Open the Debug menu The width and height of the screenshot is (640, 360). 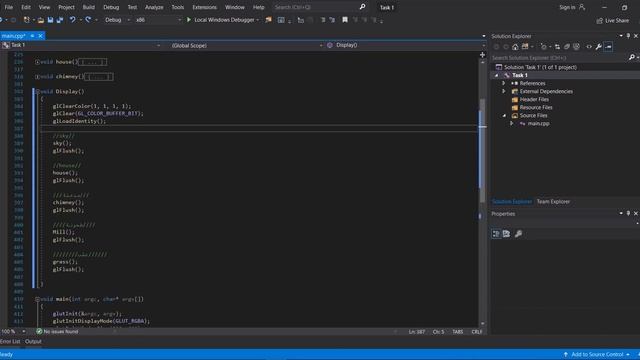coord(111,7)
